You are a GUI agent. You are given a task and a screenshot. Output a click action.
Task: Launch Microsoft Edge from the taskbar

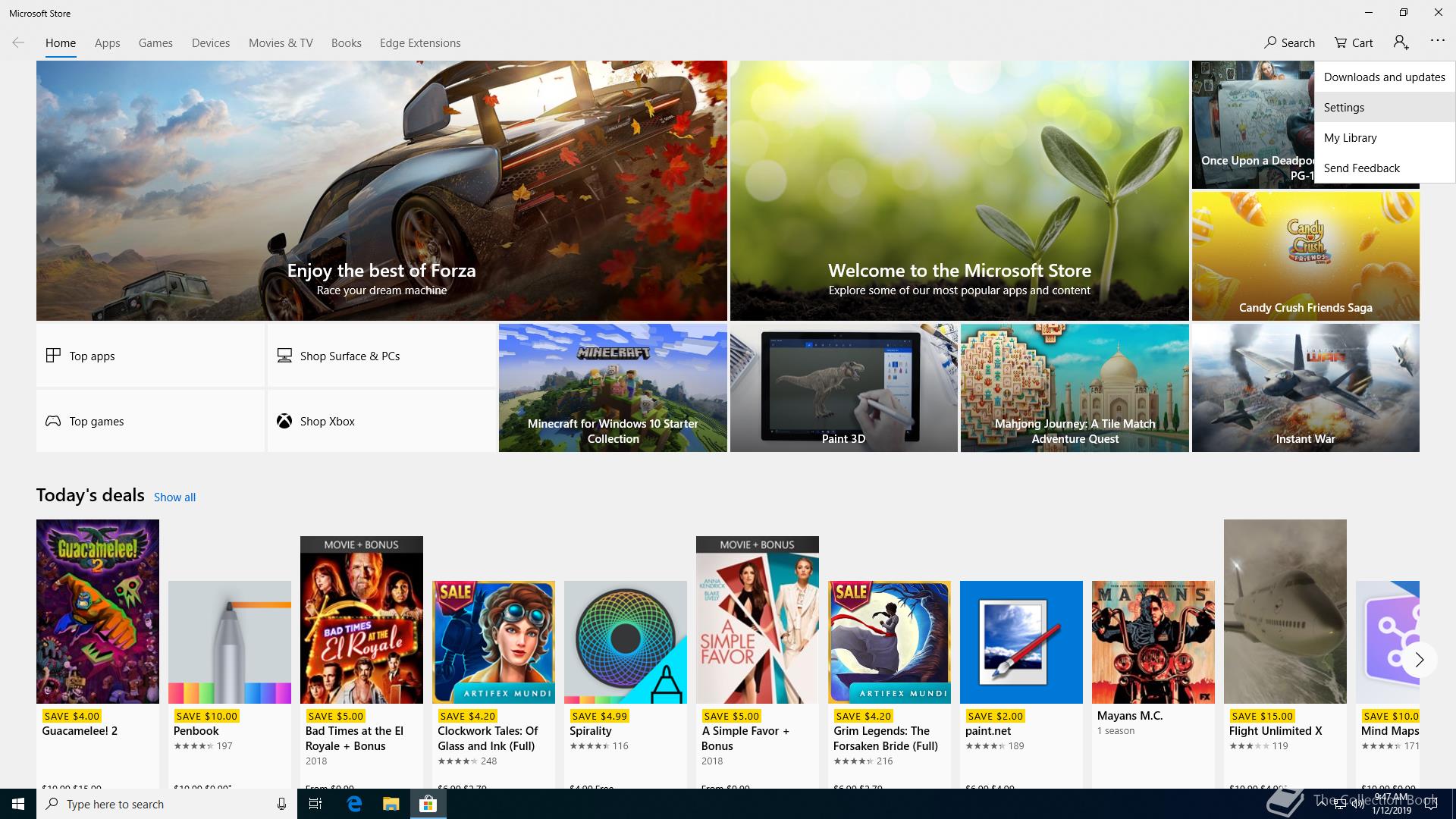click(x=354, y=804)
